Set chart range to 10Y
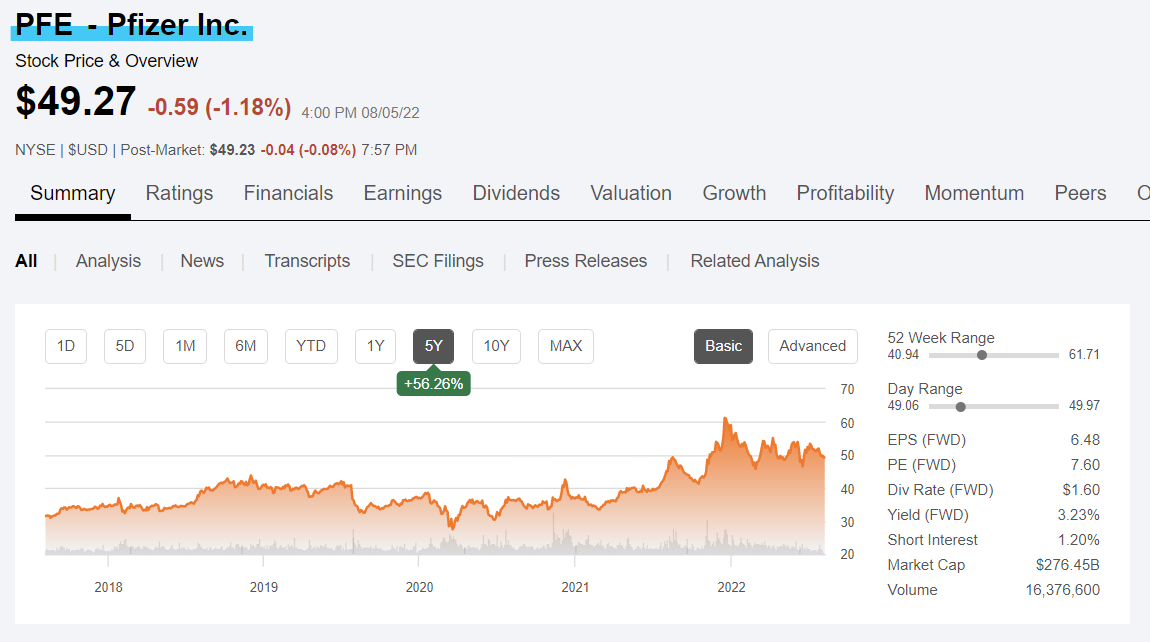Image resolution: width=1150 pixels, height=642 pixels. 497,346
